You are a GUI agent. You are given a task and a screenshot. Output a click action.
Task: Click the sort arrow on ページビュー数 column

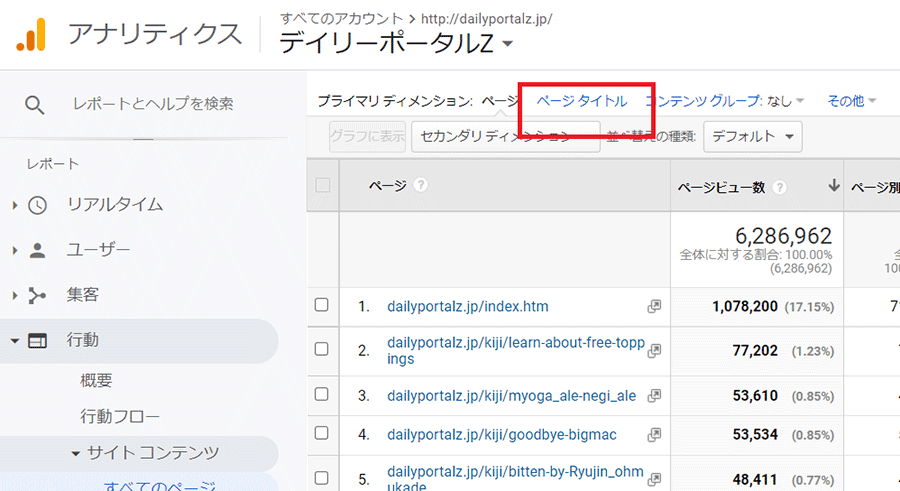pyautogui.click(x=833, y=185)
